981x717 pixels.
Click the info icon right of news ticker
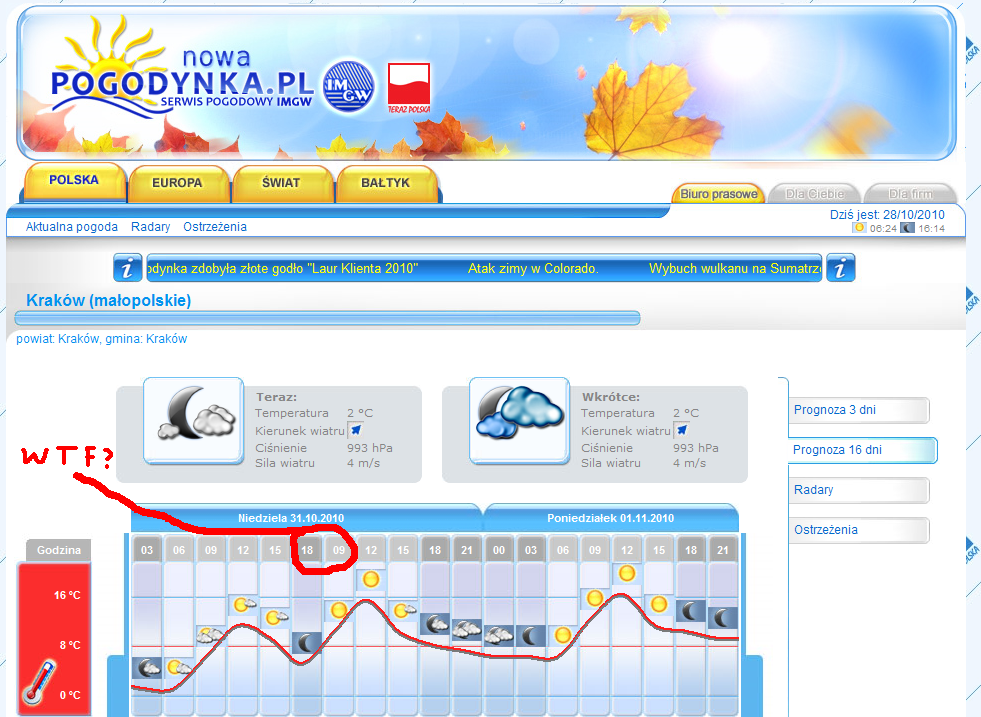[840, 268]
